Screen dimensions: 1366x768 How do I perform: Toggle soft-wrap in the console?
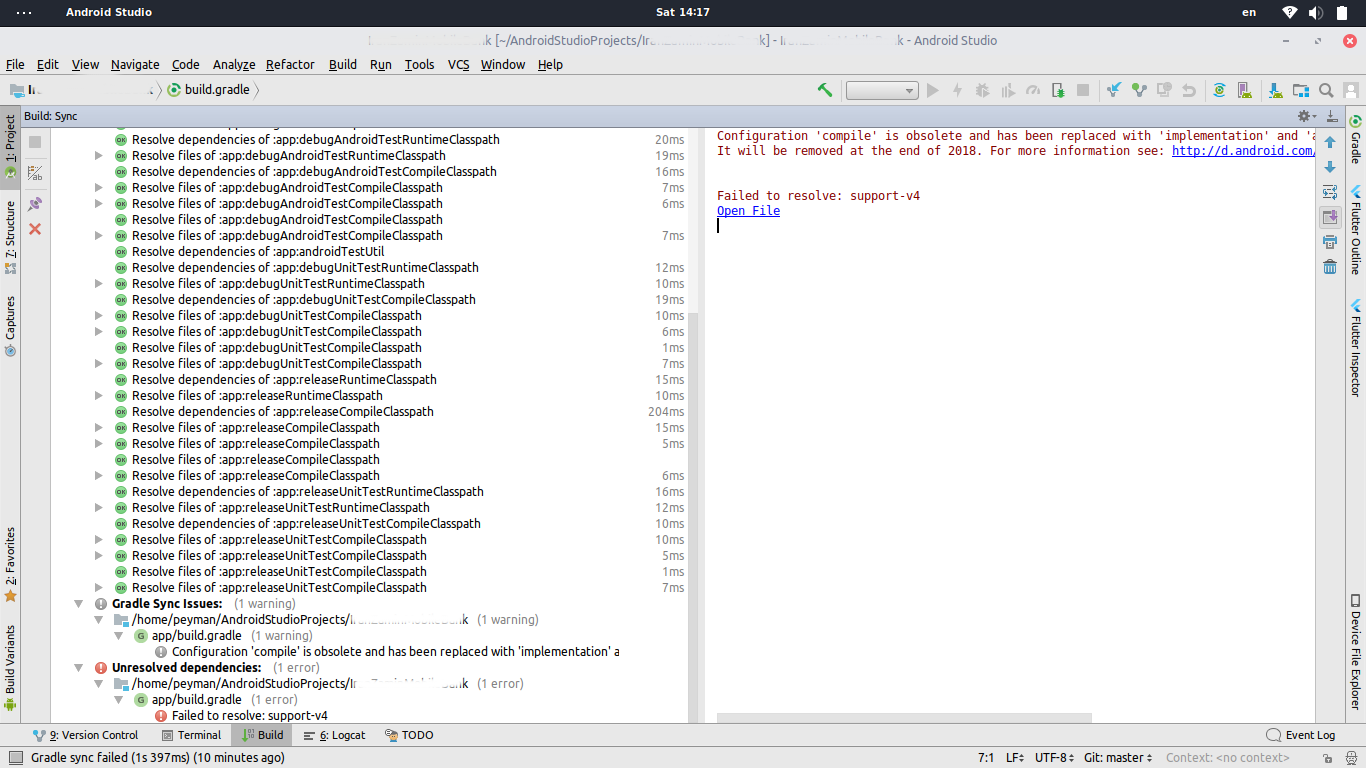pos(1330,192)
